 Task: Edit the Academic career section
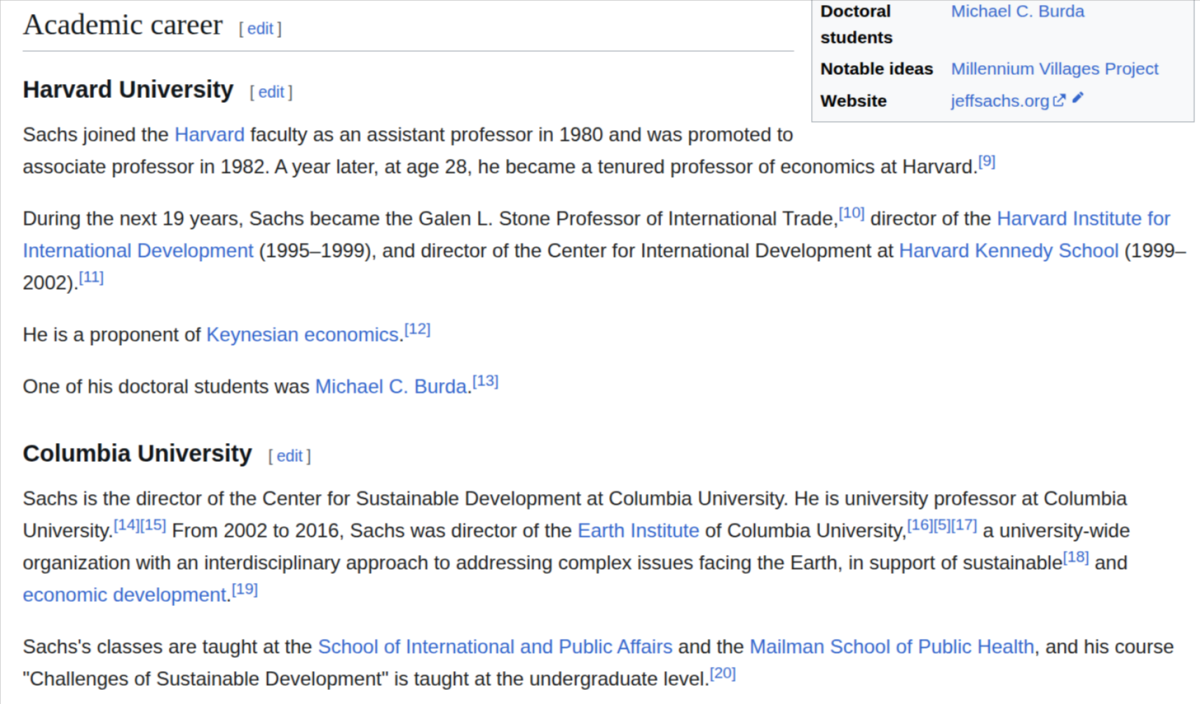coord(260,29)
